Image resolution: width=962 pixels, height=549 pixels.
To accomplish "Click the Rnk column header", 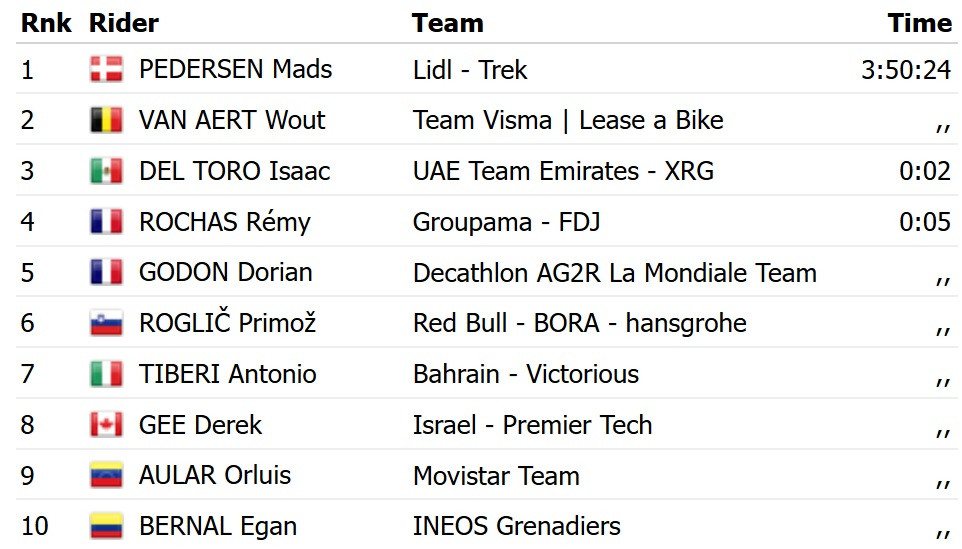I will pyautogui.click(x=46, y=23).
